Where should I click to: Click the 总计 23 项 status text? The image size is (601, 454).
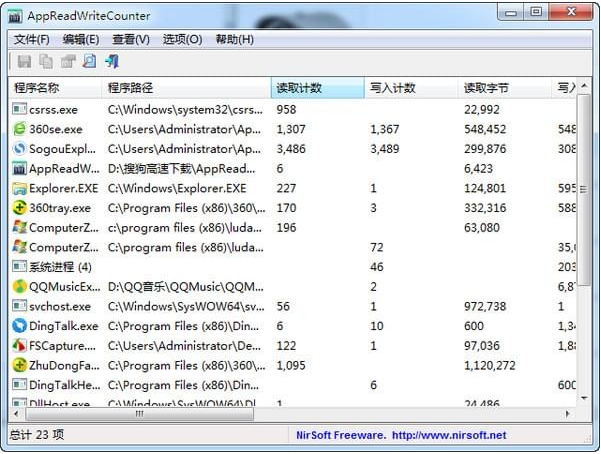click(x=37, y=434)
